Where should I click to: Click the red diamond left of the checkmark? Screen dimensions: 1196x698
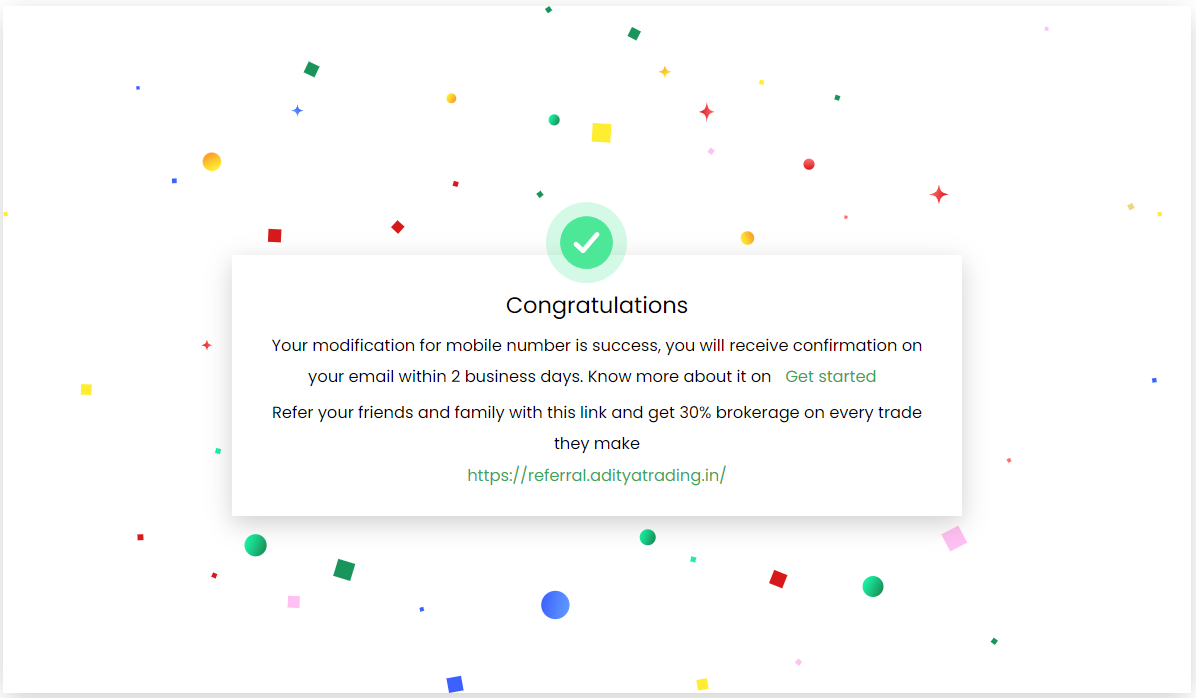[x=398, y=227]
